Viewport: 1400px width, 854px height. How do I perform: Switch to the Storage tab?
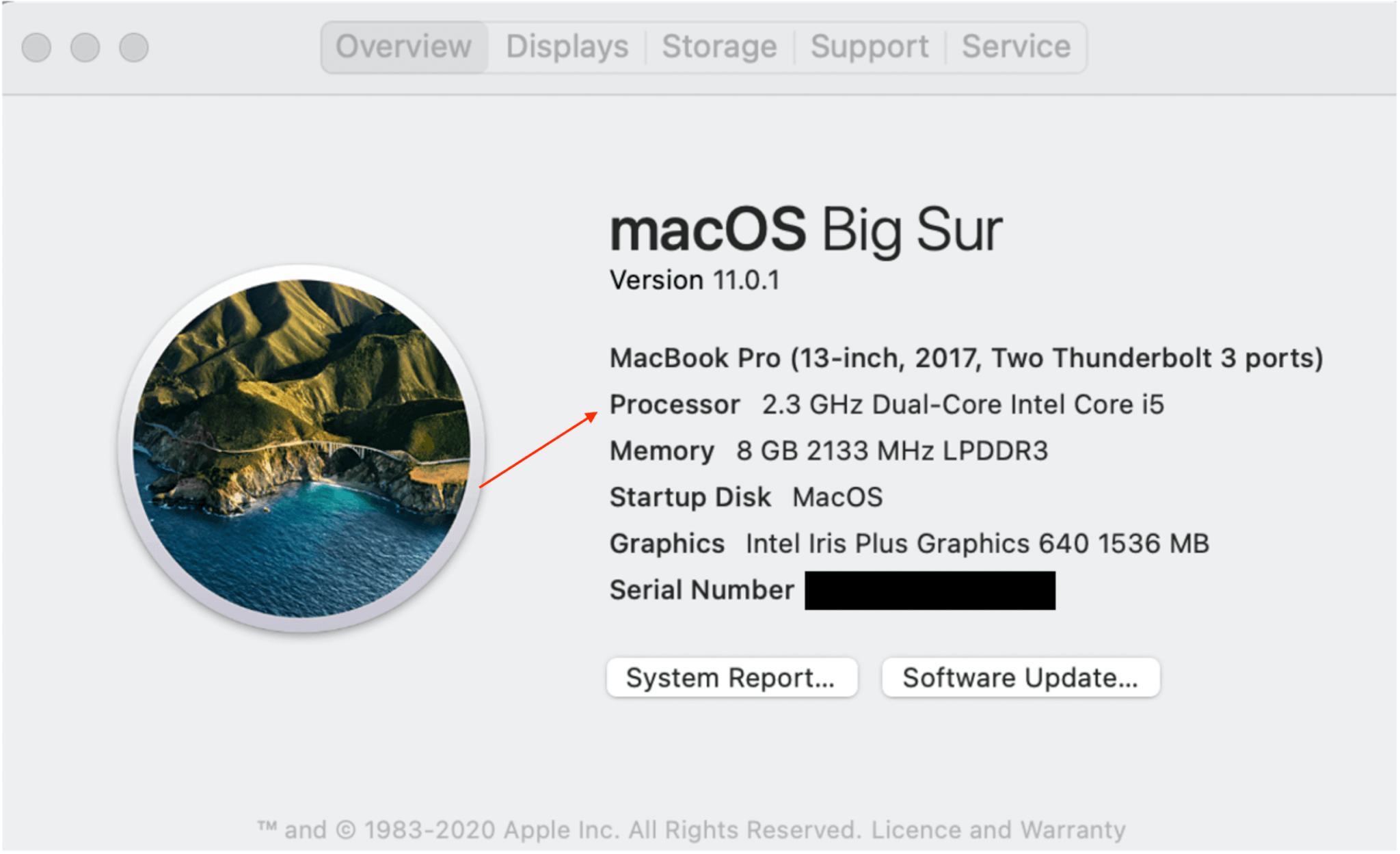[719, 46]
